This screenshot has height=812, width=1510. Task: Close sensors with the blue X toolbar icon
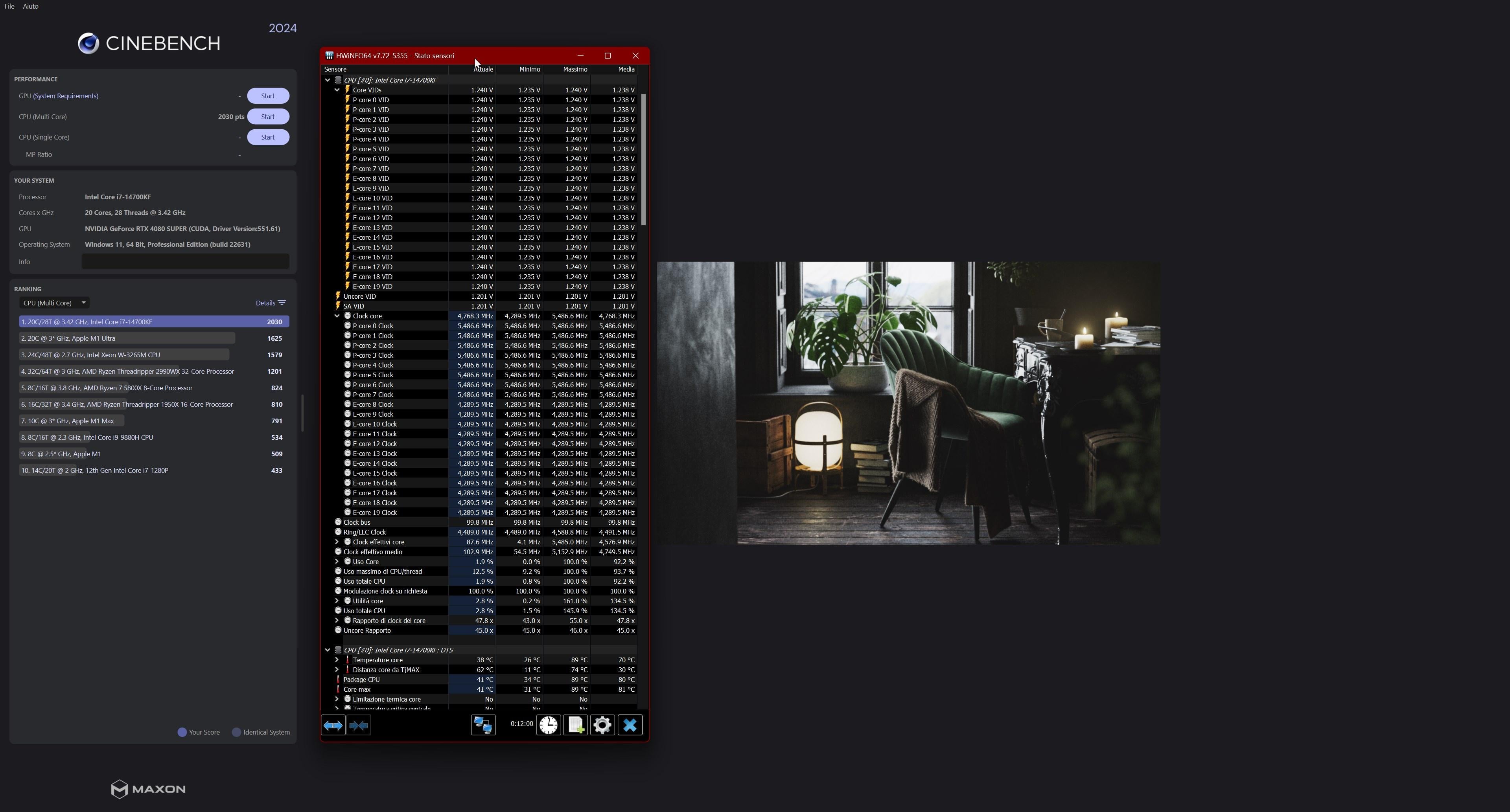tap(630, 725)
